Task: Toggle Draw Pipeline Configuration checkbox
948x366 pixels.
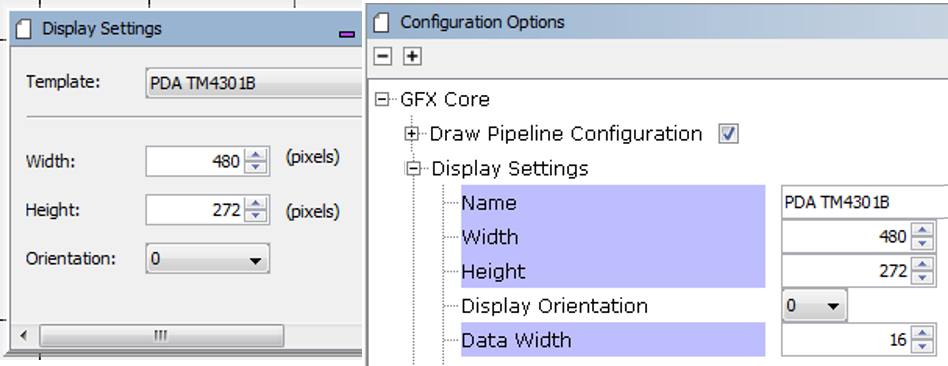Action: (728, 134)
